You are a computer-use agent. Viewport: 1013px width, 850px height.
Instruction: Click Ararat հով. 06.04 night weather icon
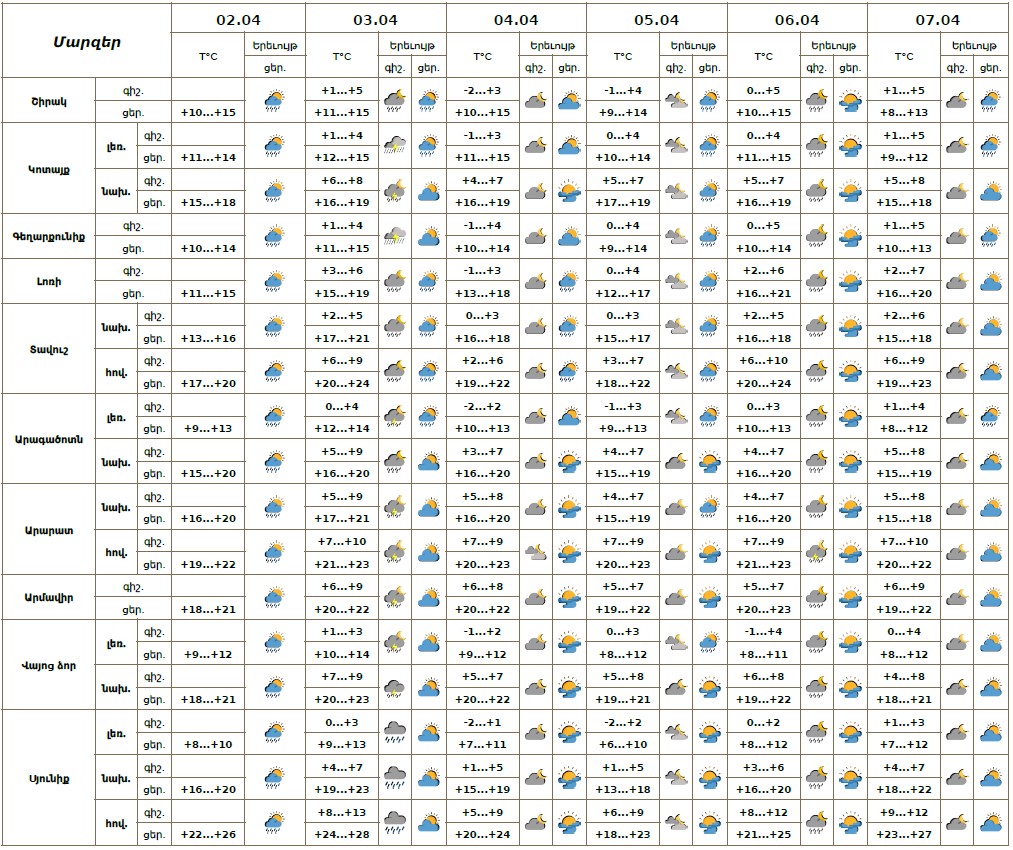pyautogui.click(x=817, y=552)
